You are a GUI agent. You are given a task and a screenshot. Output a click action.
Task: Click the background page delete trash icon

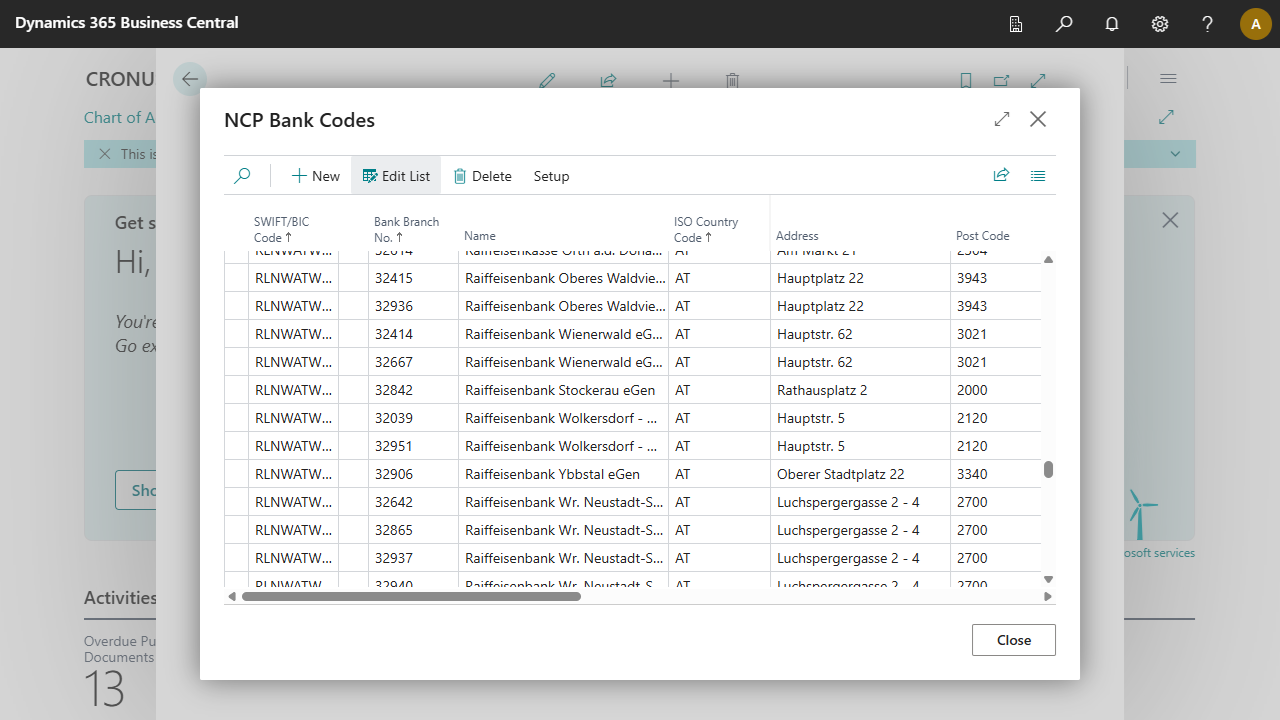click(x=732, y=81)
